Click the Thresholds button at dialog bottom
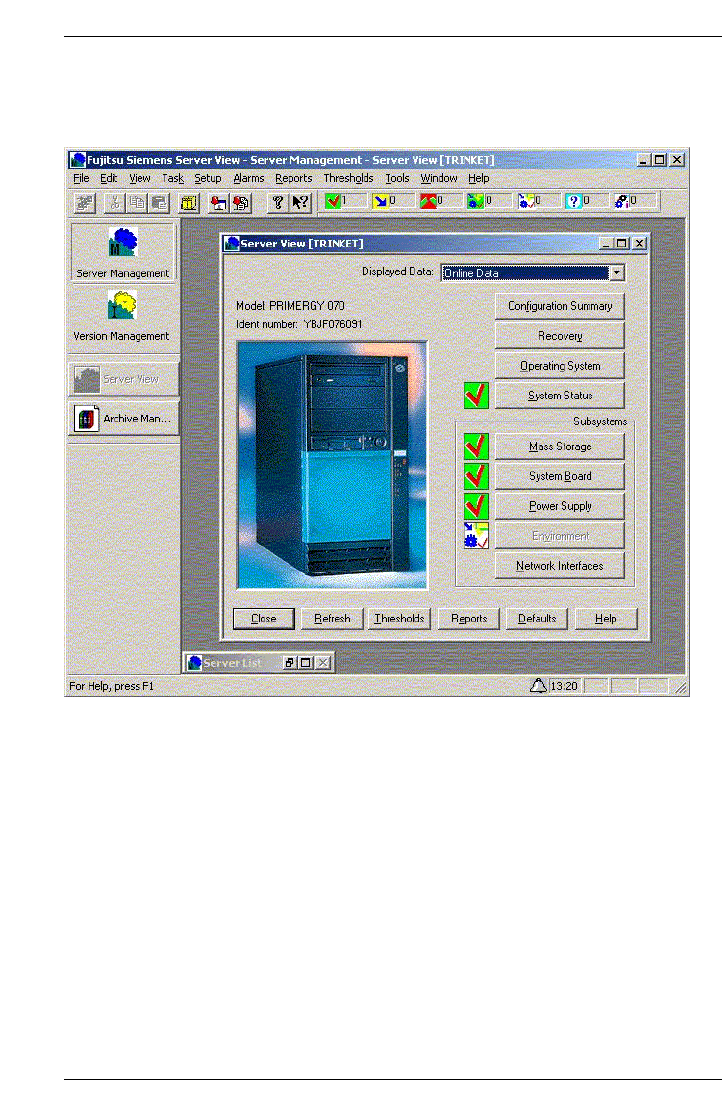Screen dimensions: 722x1111 [399, 619]
